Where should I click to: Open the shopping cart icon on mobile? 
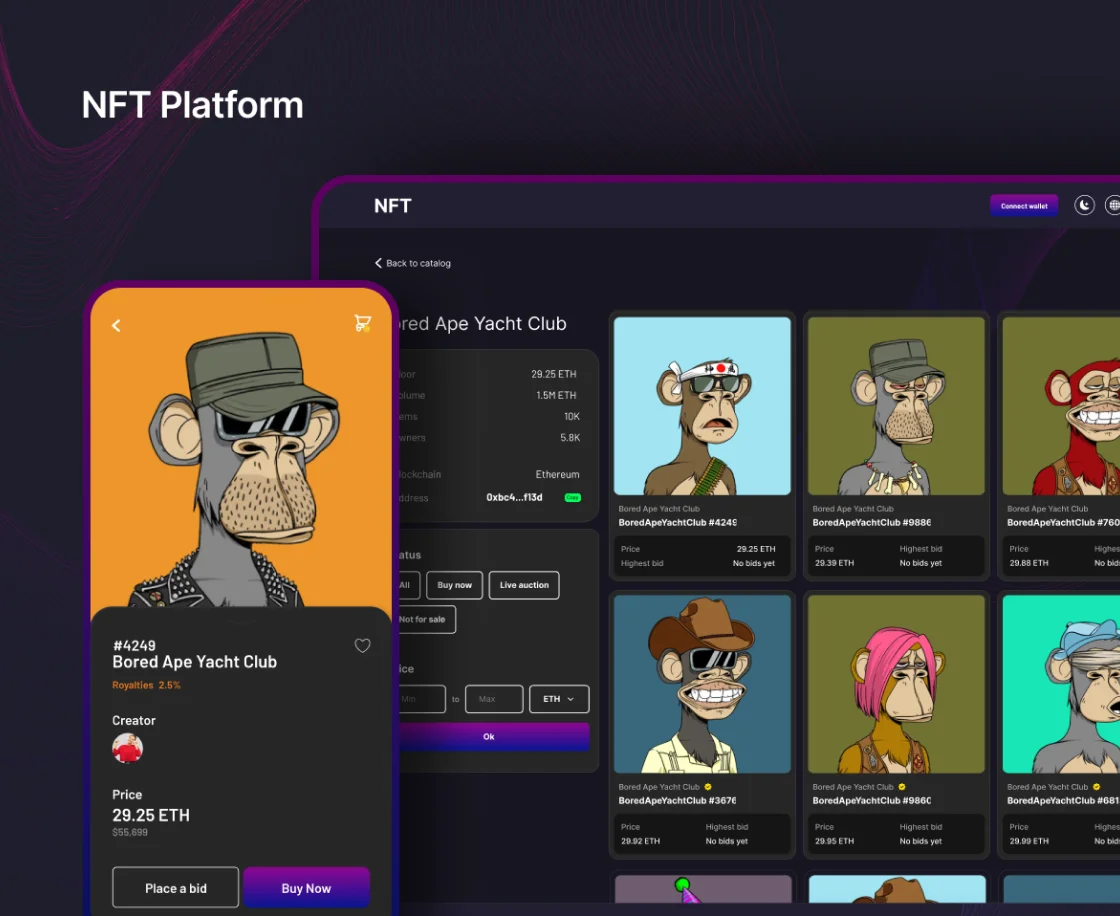click(362, 323)
